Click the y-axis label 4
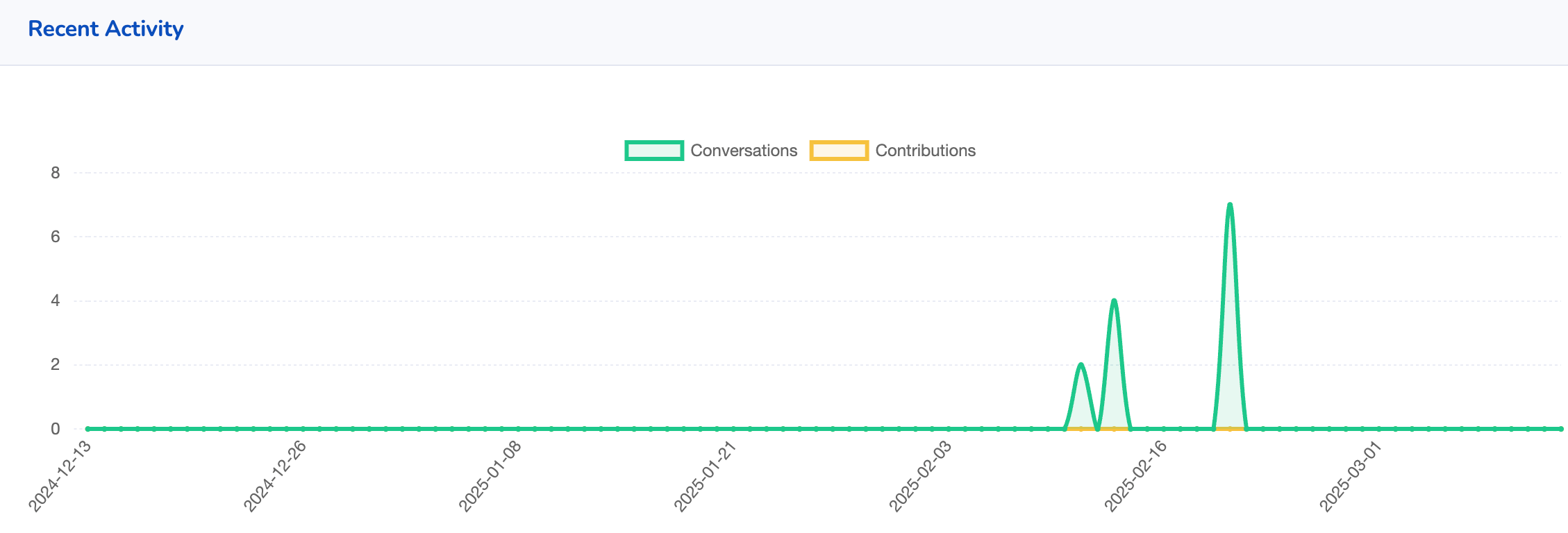Viewport: 1568px width, 533px height. [x=56, y=301]
